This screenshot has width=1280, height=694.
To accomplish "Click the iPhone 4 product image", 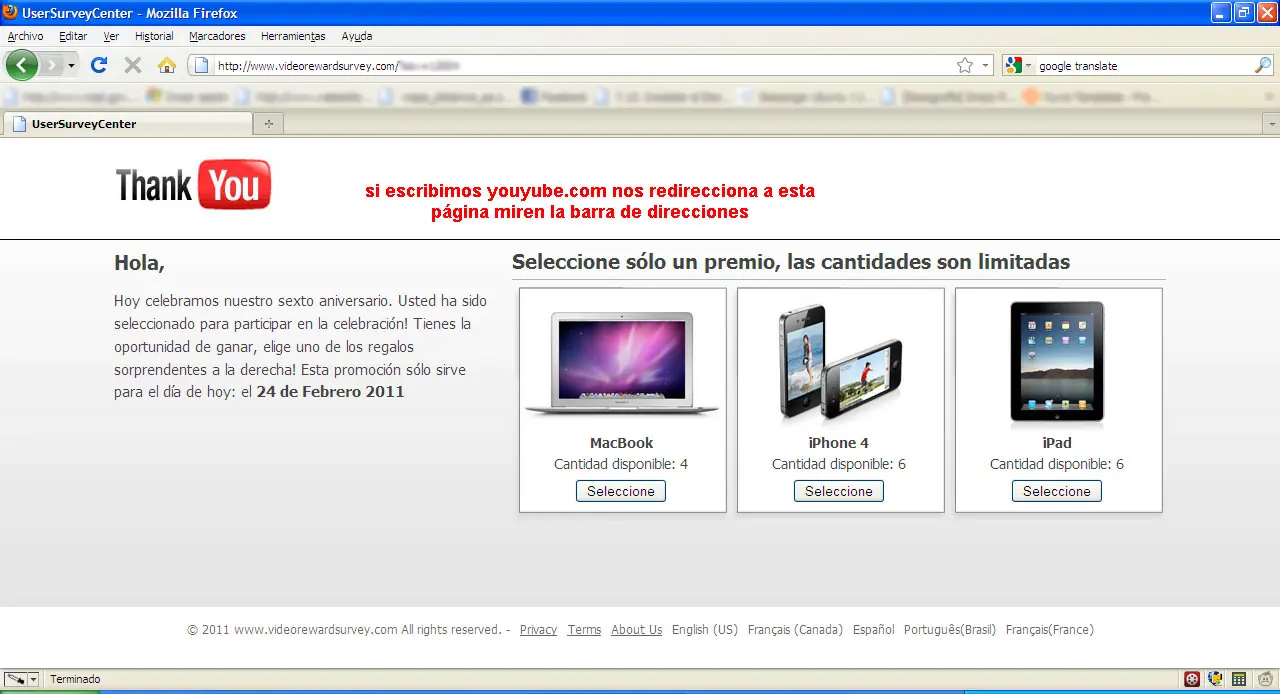I will (841, 363).
